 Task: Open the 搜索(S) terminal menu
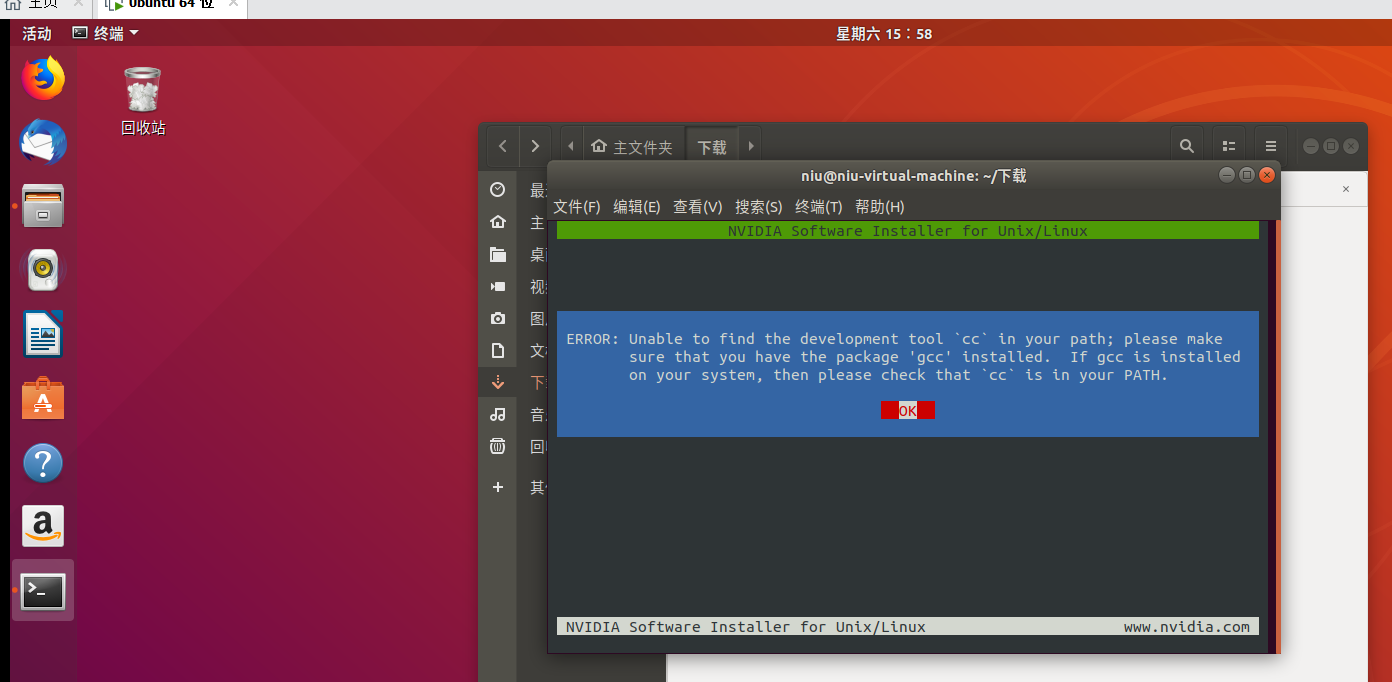(758, 207)
